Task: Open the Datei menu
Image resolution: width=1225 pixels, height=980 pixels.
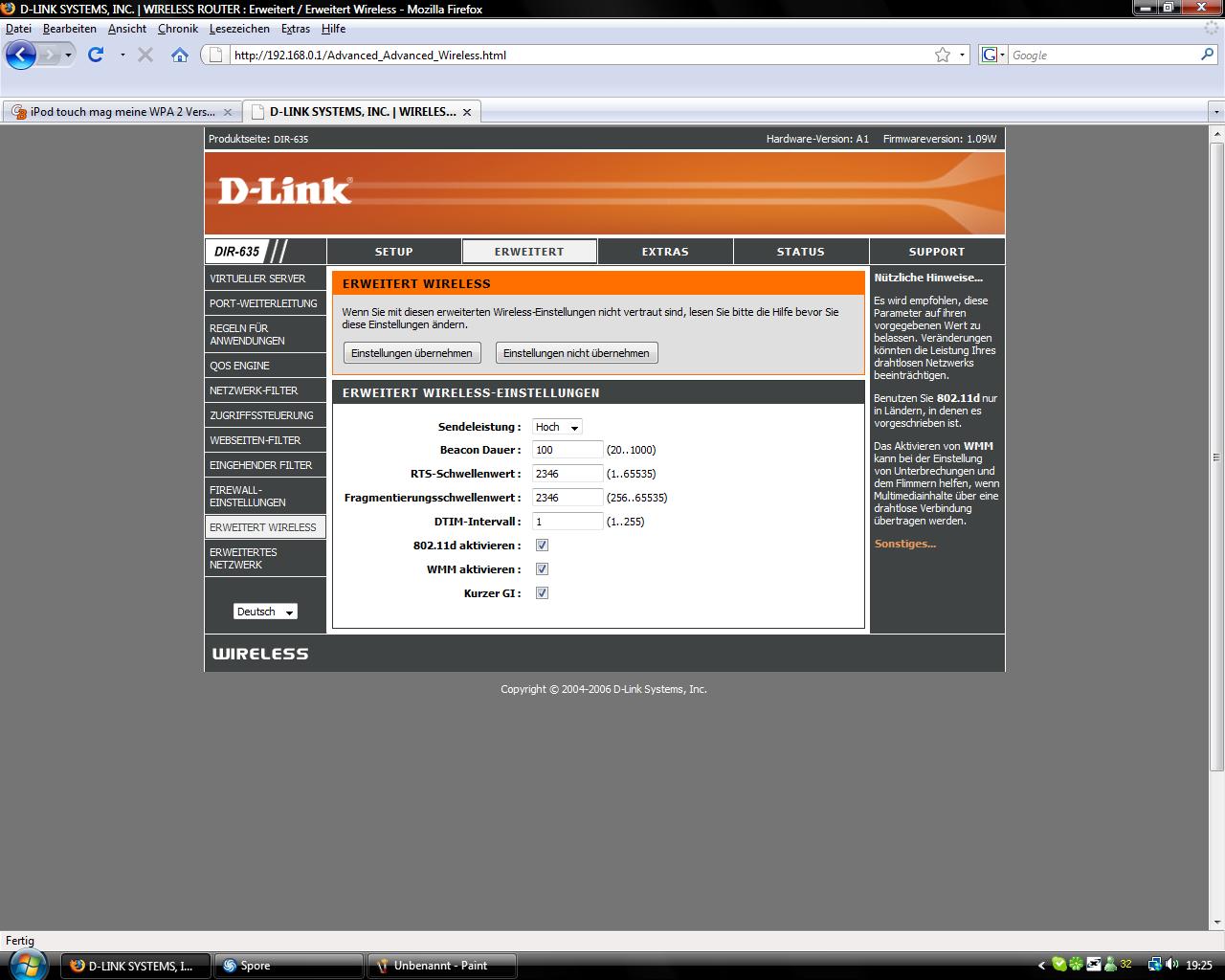Action: click(18, 29)
